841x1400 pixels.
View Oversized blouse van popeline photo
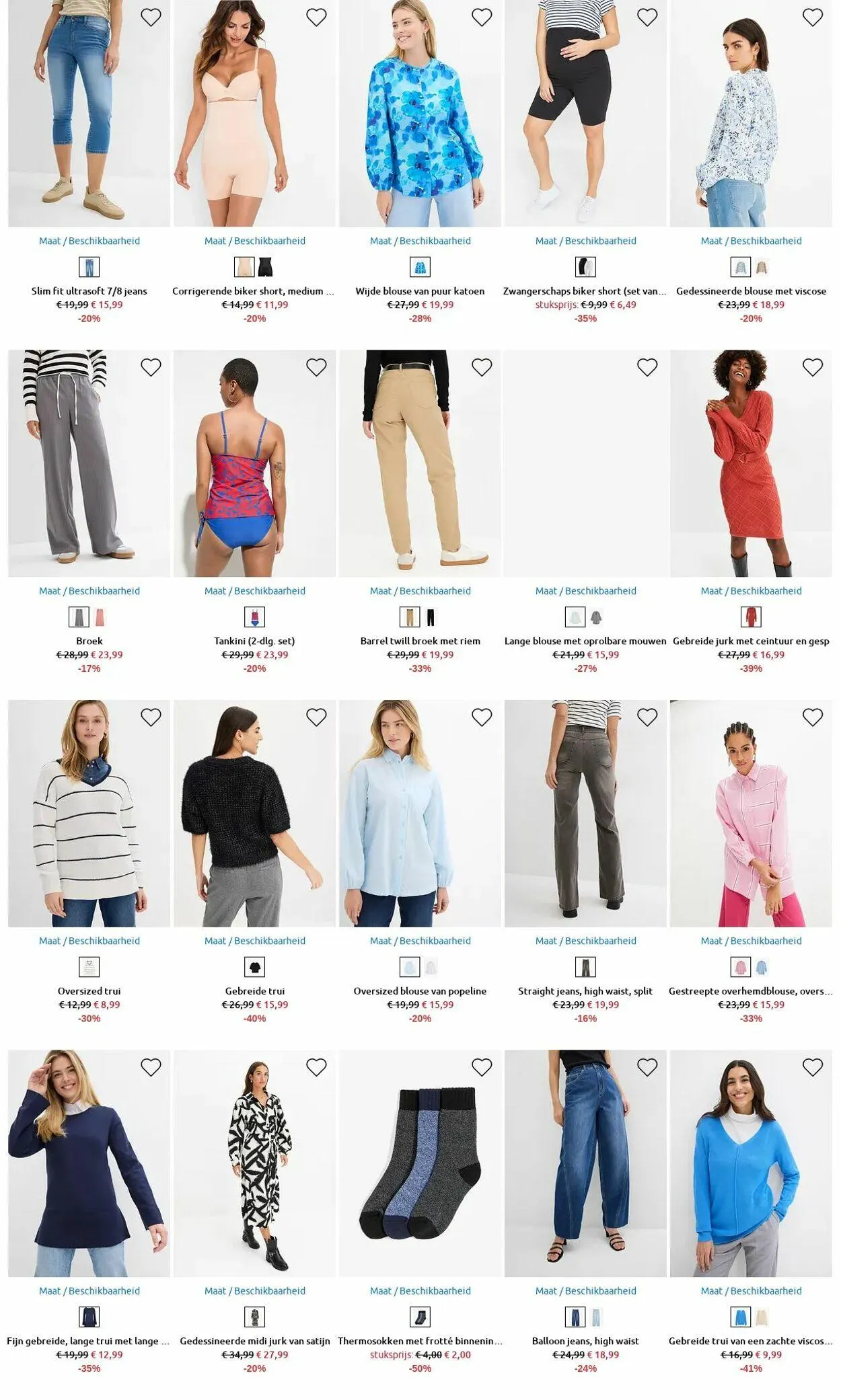420,814
